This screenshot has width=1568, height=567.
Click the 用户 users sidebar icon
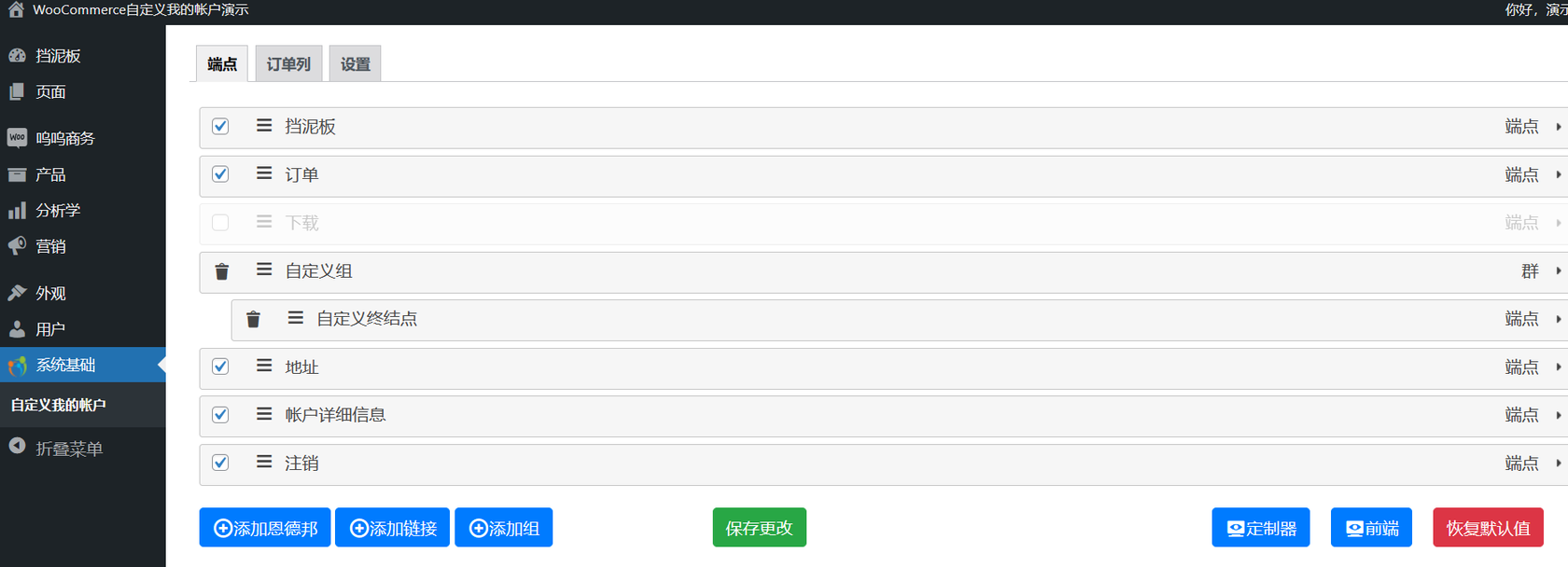tap(17, 329)
